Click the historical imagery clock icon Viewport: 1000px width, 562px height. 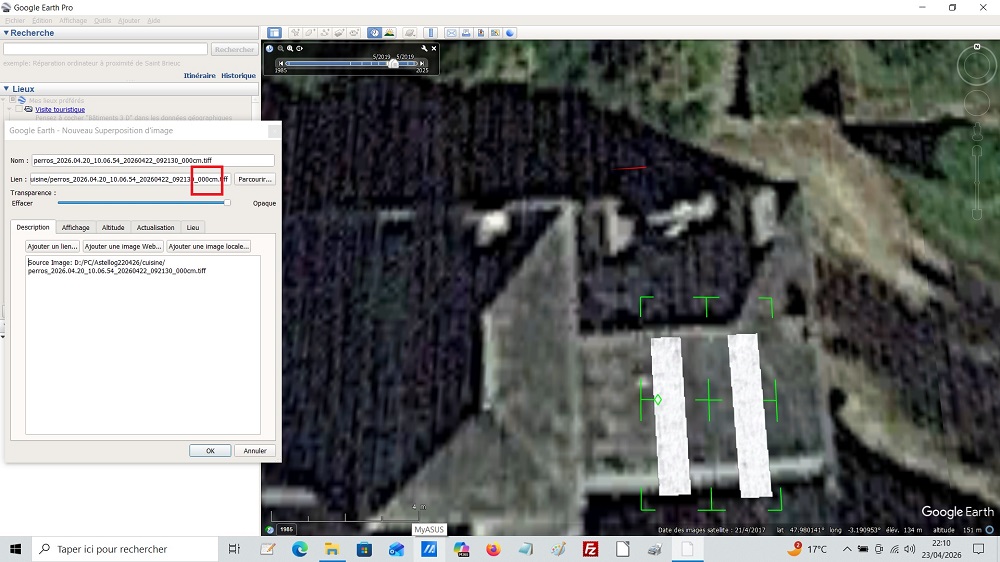(x=373, y=33)
